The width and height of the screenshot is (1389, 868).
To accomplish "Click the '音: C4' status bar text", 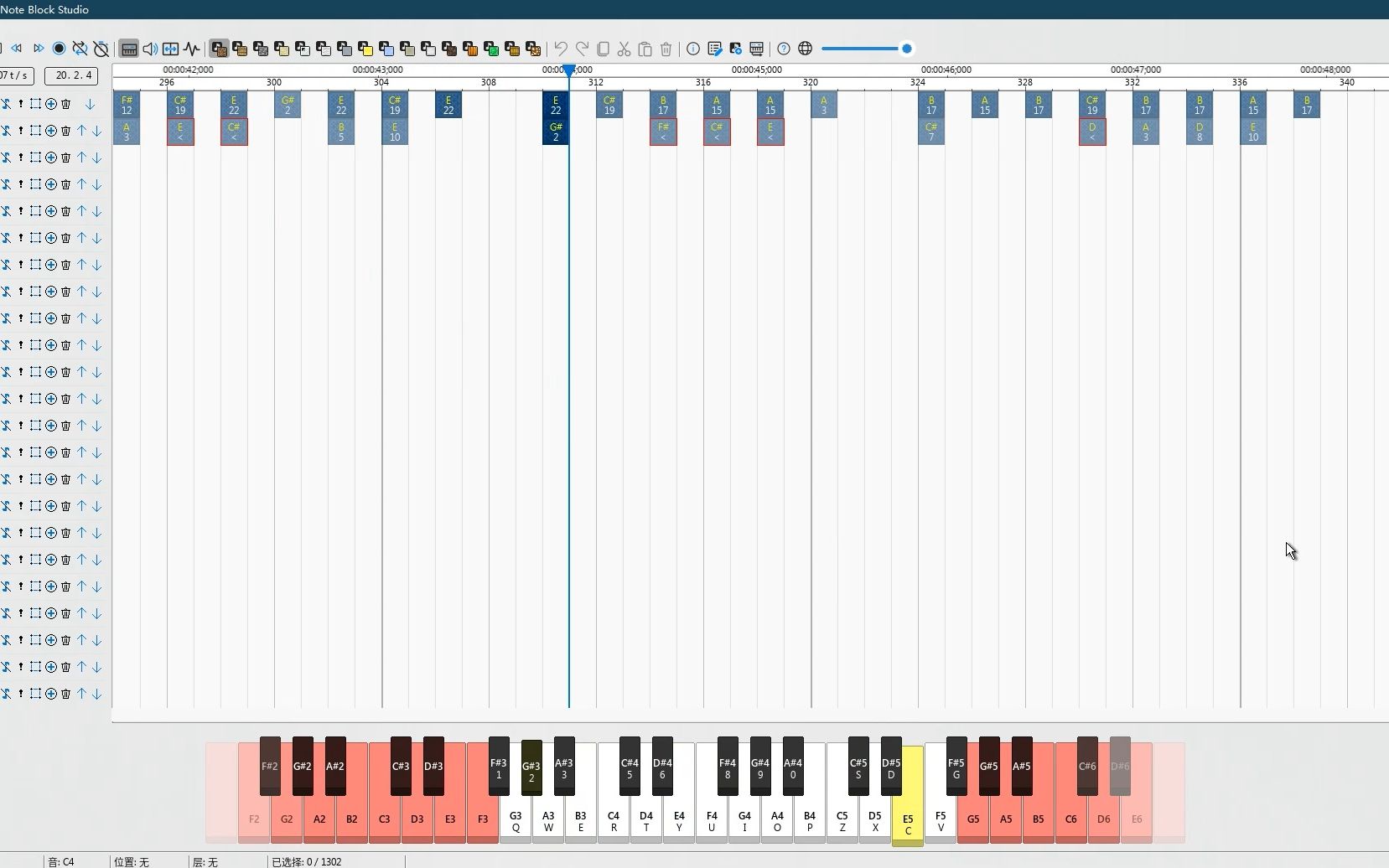I will 61,861.
